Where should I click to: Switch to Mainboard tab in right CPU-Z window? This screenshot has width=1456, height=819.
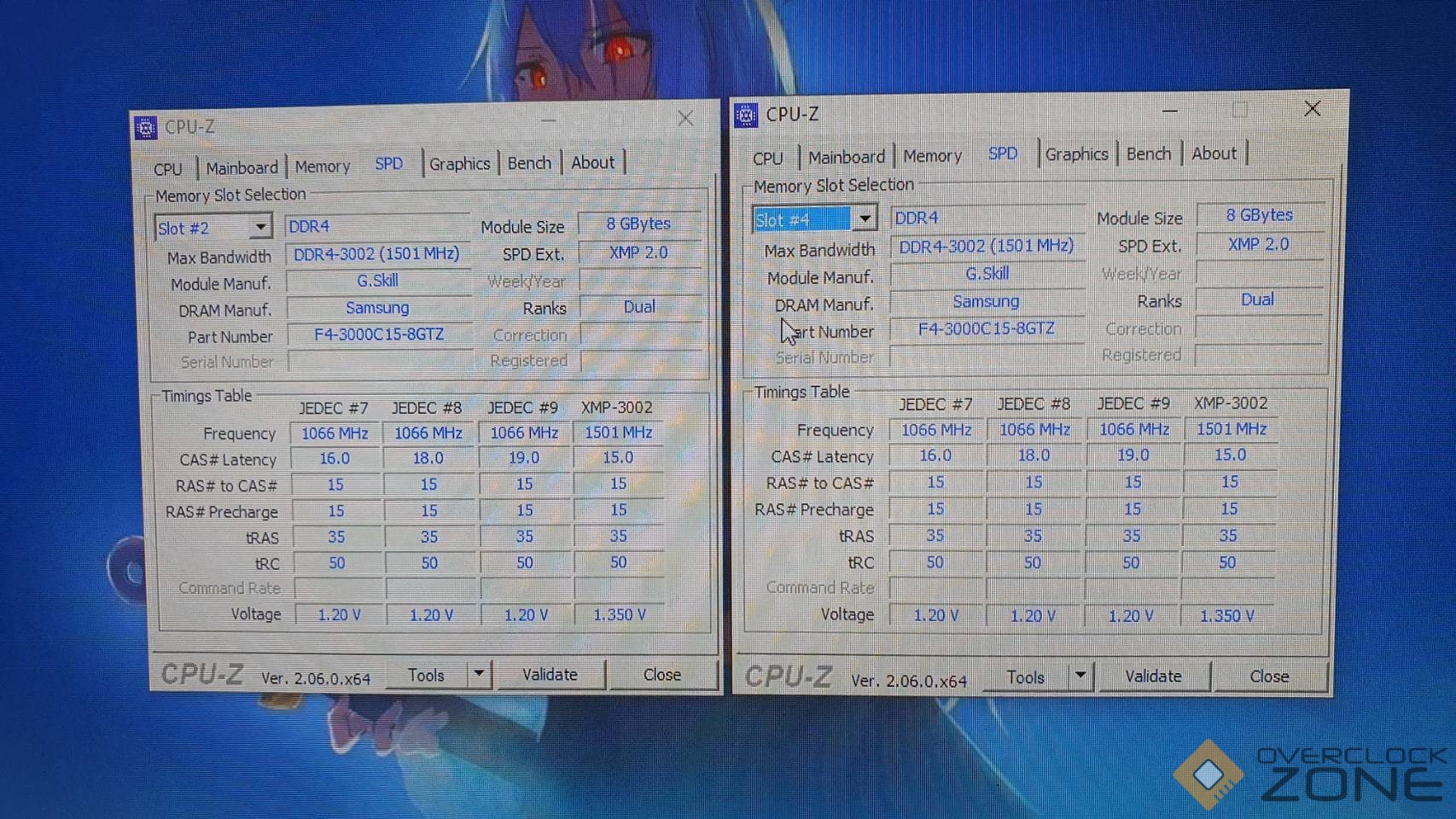pos(847,157)
